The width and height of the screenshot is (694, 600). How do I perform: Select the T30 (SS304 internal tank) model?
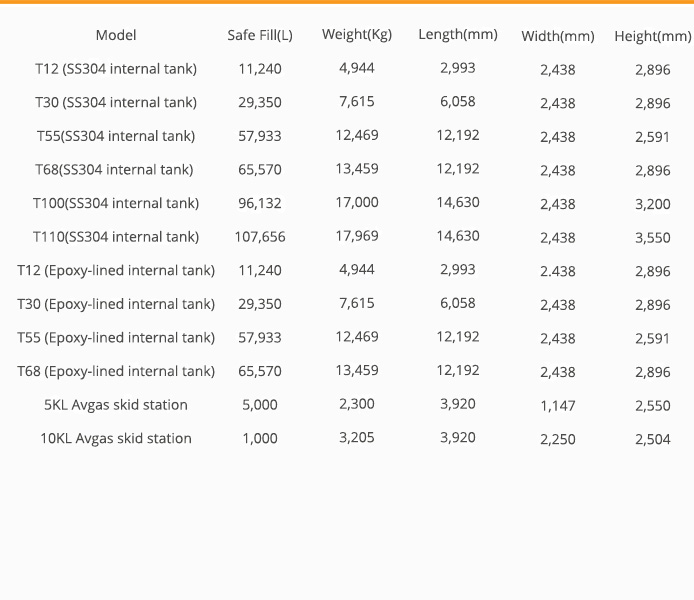point(116,103)
